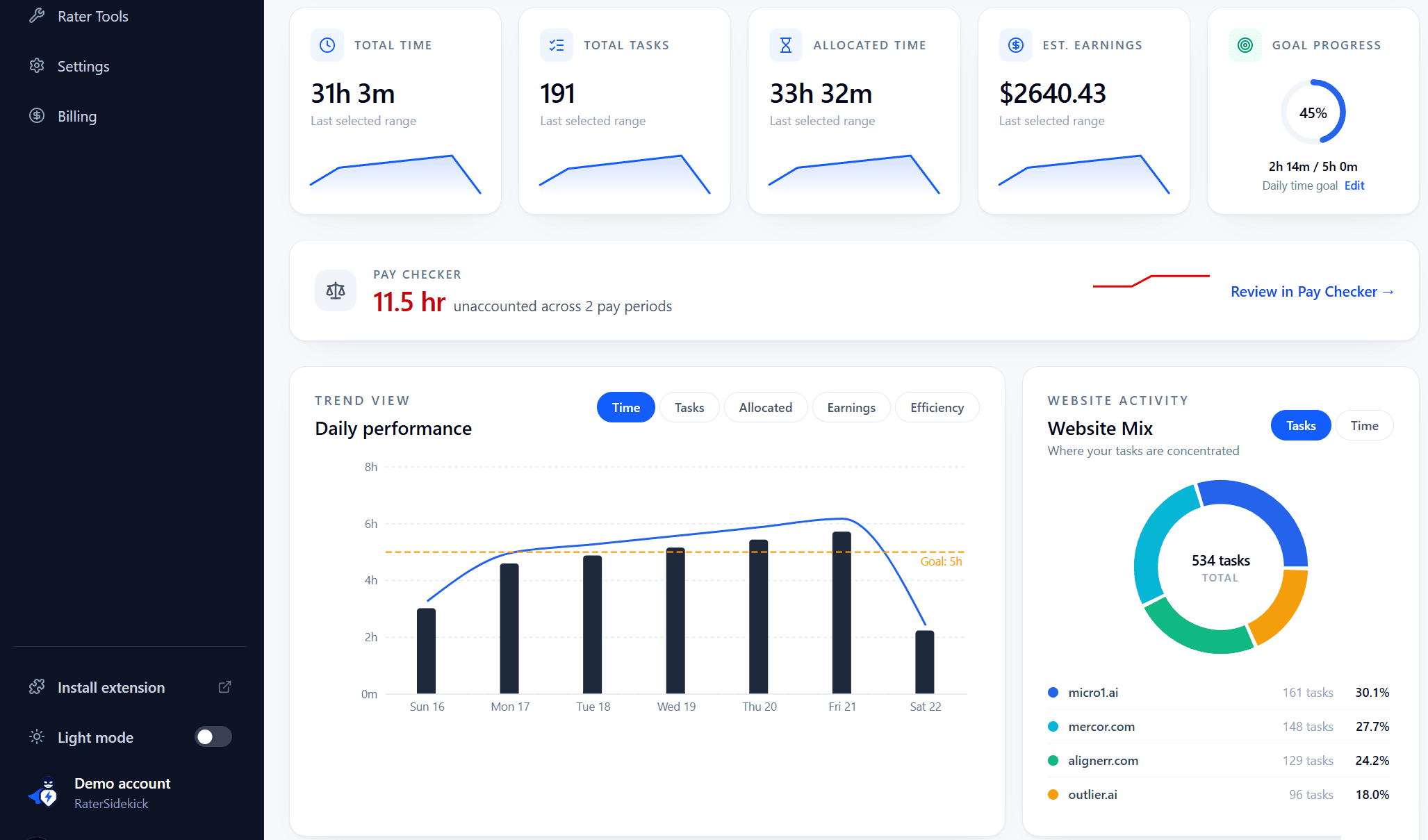Click the Install extension puzzle icon
This screenshot has height=840, width=1428.
37,687
